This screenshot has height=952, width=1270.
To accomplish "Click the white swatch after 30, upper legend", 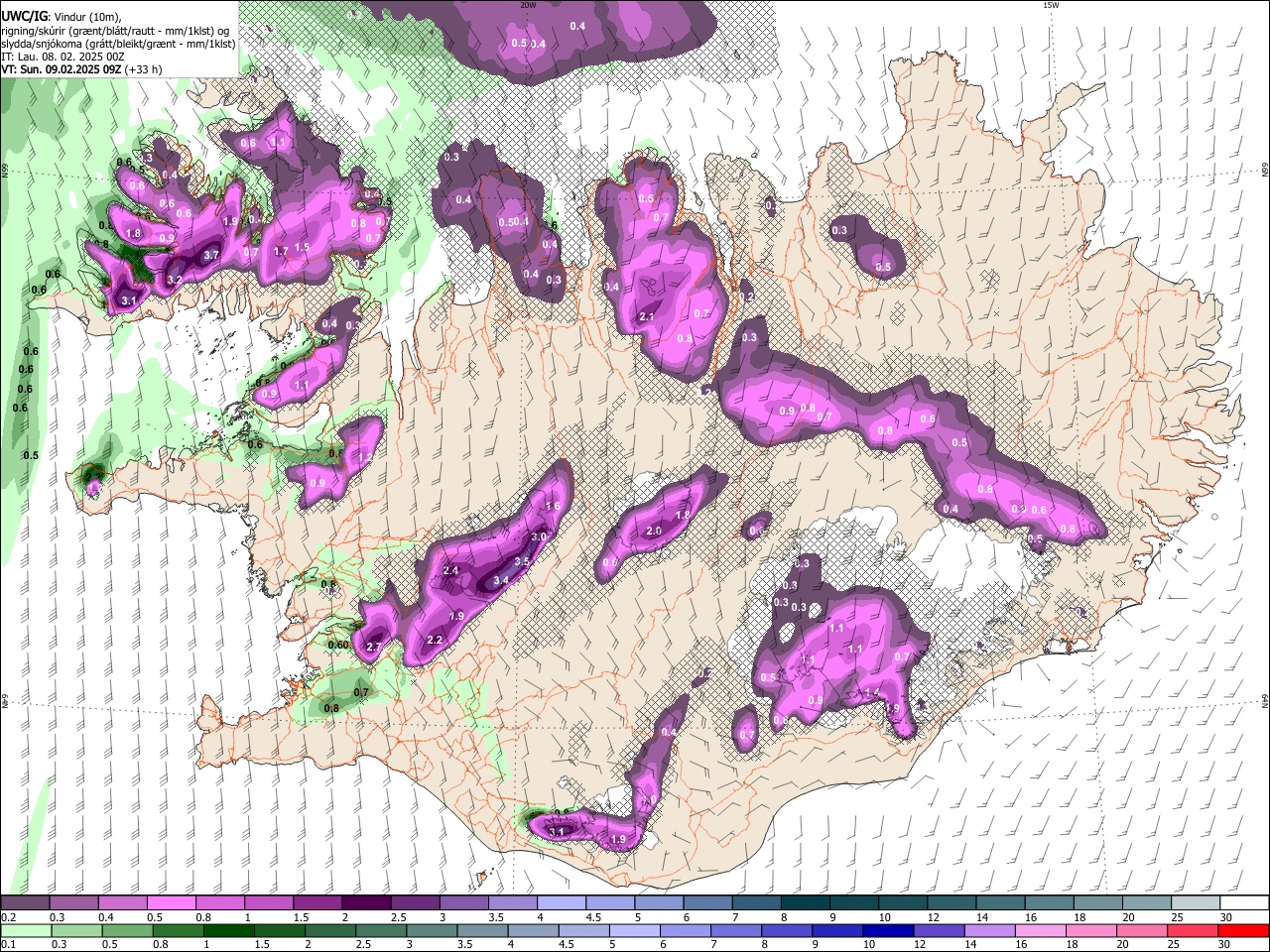I will tap(1245, 903).
